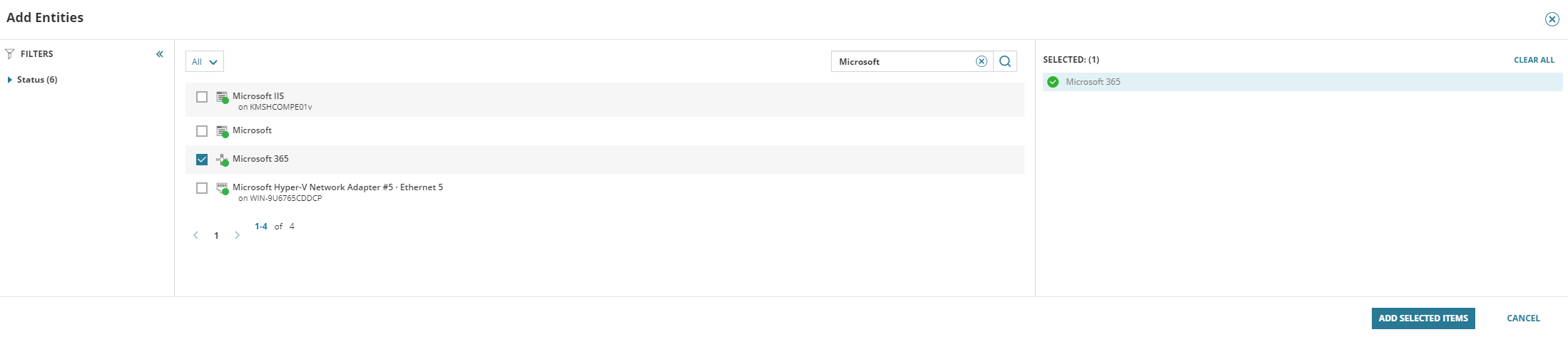Click the Microsoft IIS application icon

coord(223,97)
